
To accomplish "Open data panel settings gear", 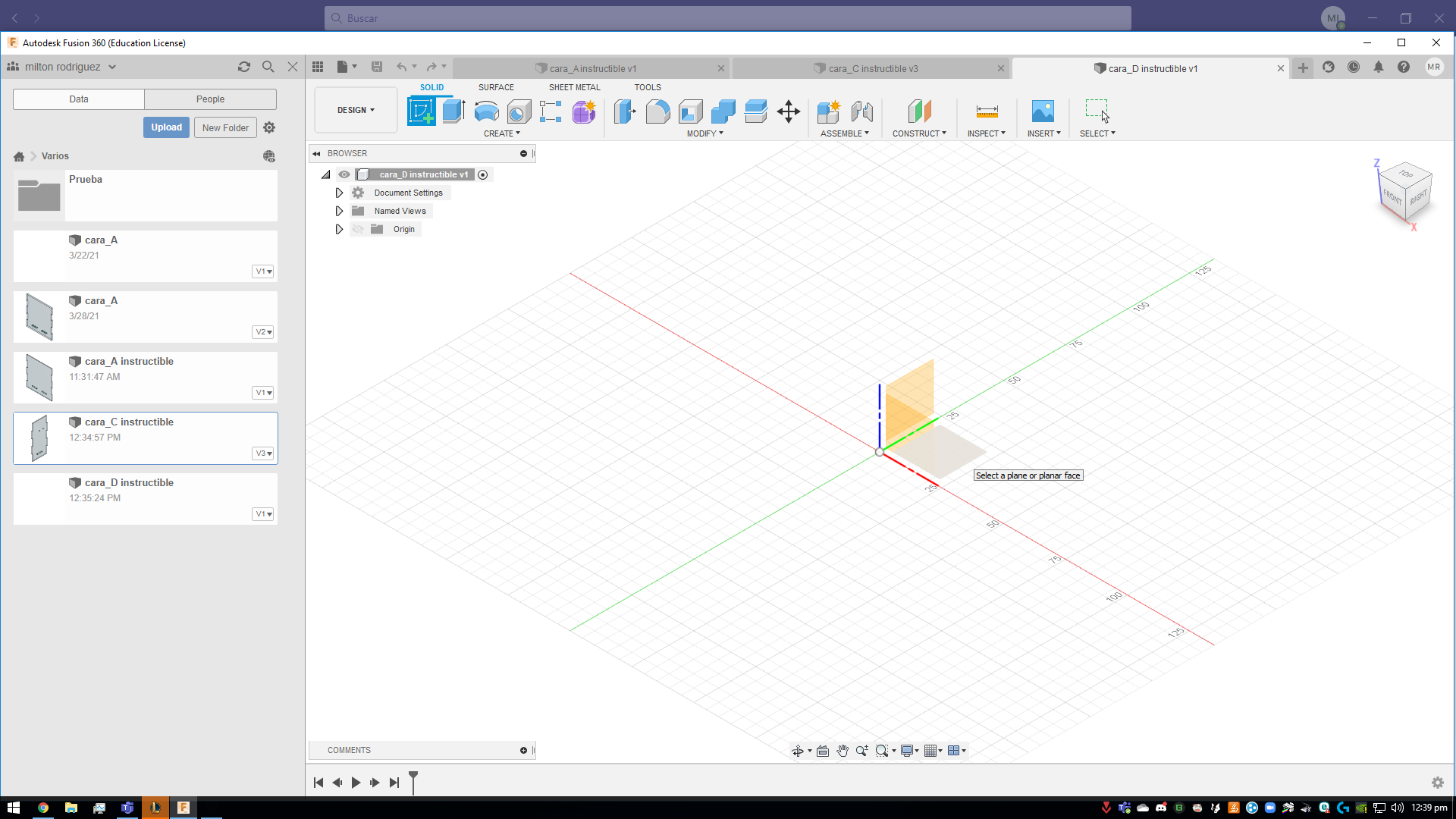I will click(269, 127).
